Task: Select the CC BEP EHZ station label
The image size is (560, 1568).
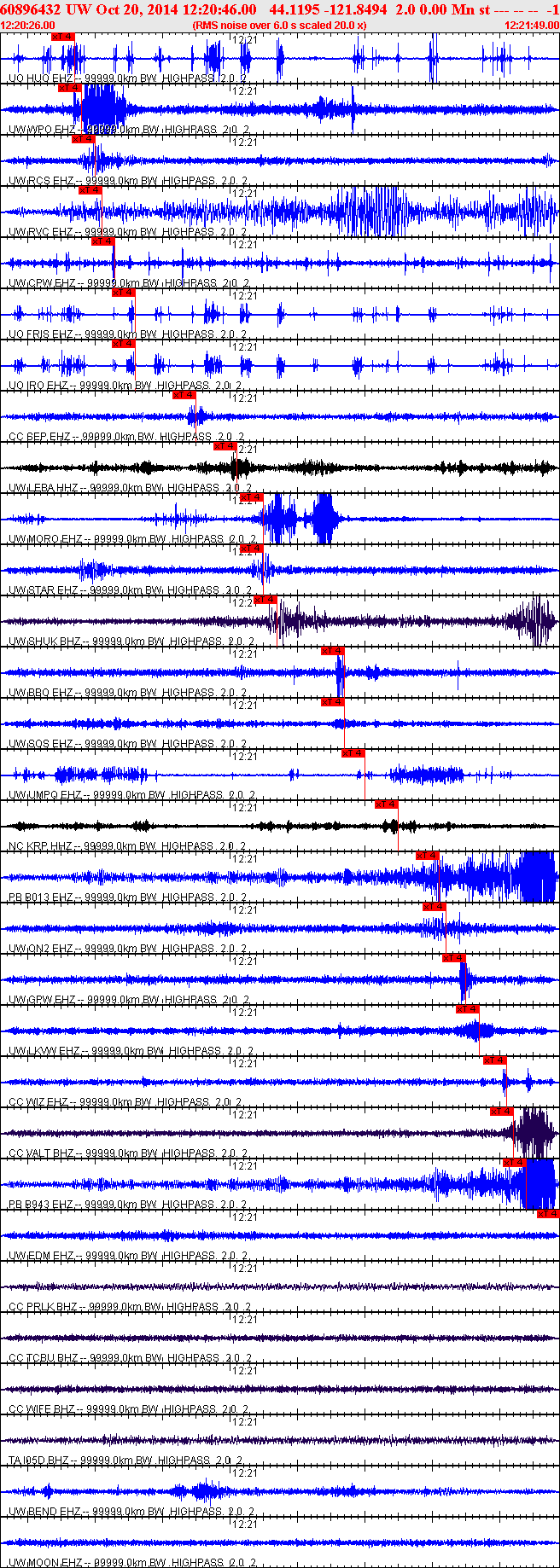Action: pyautogui.click(x=39, y=437)
